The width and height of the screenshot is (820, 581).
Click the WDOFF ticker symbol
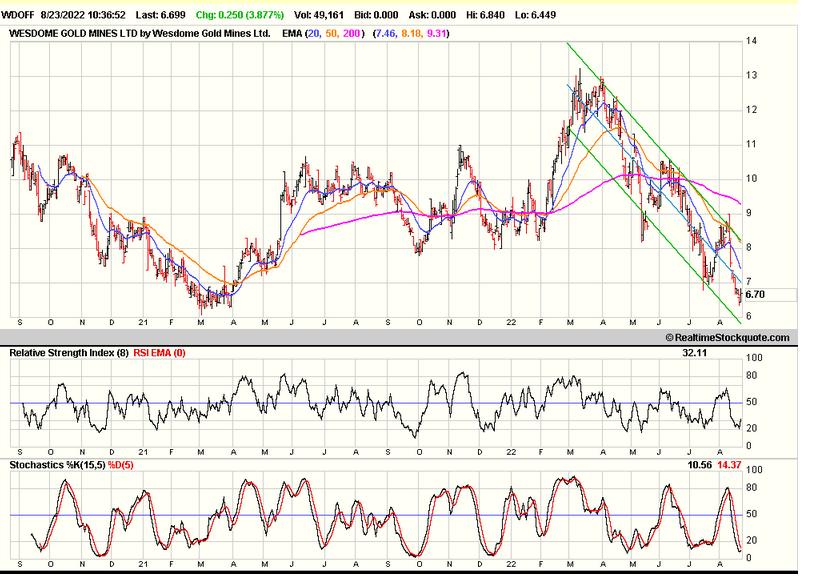[x=21, y=16]
